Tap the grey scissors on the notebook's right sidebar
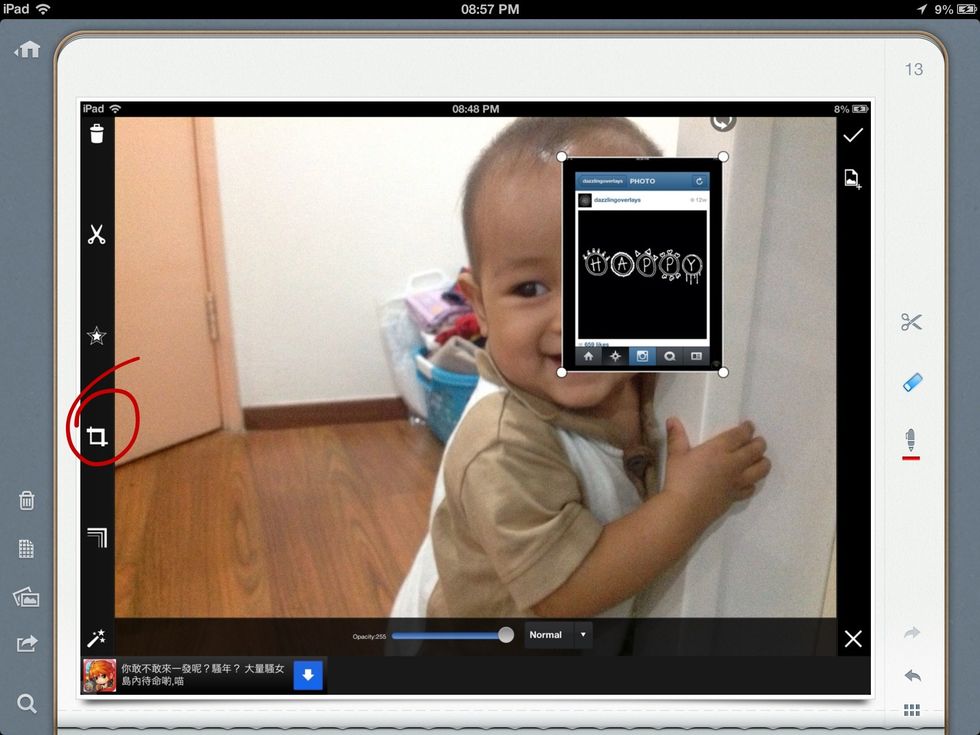This screenshot has height=735, width=980. (x=911, y=322)
